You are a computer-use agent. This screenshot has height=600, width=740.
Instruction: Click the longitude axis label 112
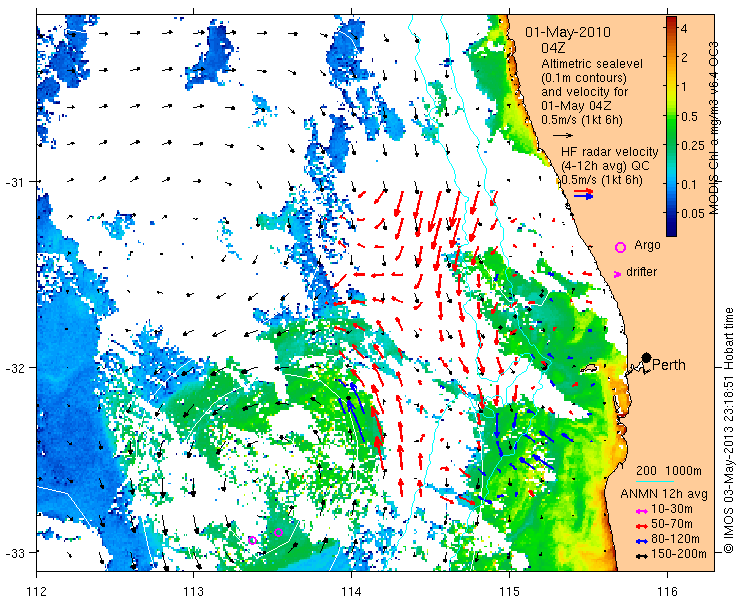(x=37, y=590)
